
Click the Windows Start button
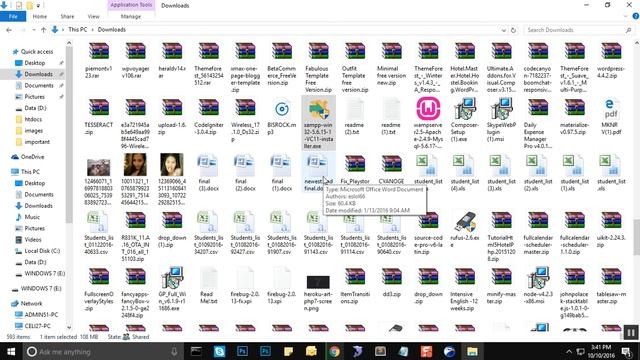(11, 351)
